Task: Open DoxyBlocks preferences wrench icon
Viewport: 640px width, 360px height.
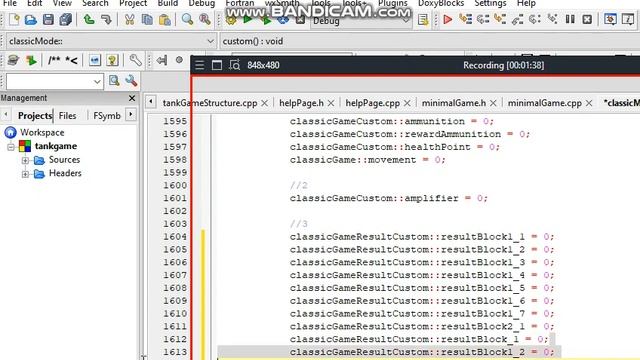Action: (135, 60)
